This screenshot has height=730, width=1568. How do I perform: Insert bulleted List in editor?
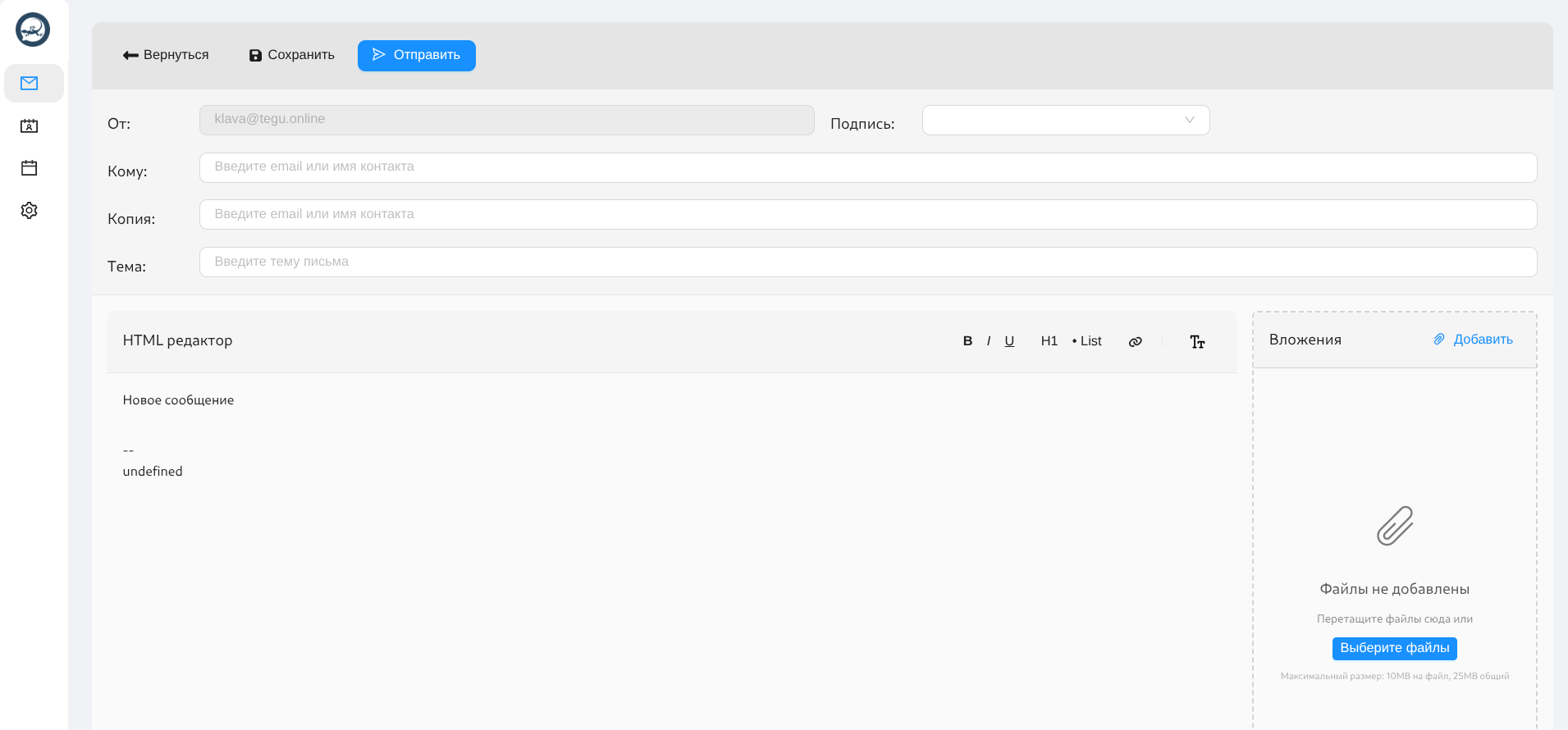tap(1087, 341)
